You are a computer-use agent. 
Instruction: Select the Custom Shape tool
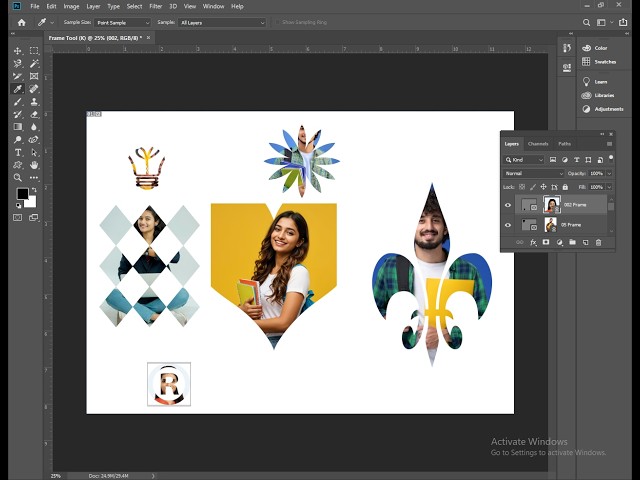point(18,165)
